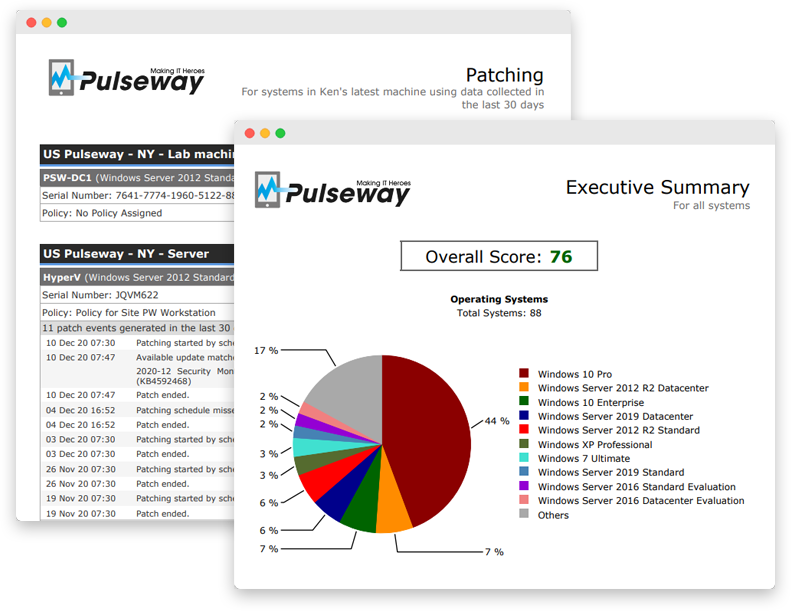The image size is (791, 611).
Task: Click 'US Pulseway - NY - Lab' group header
Action: point(137,154)
